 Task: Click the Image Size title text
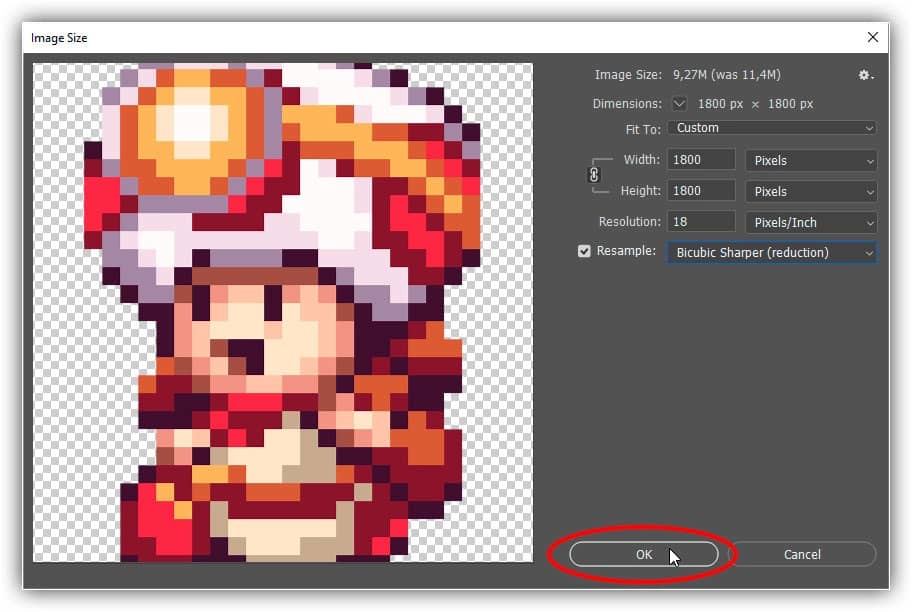tap(59, 38)
